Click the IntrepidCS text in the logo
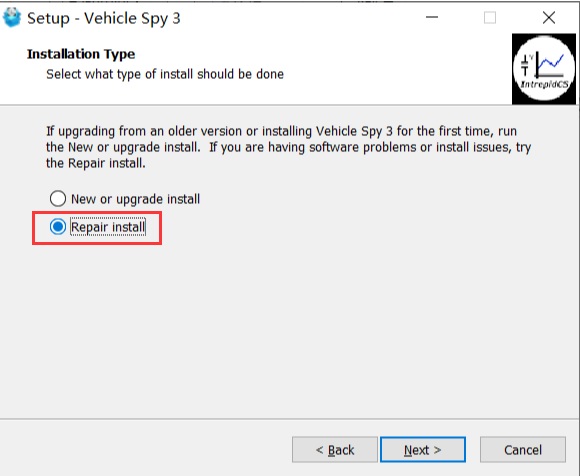This screenshot has width=580, height=476. click(544, 84)
